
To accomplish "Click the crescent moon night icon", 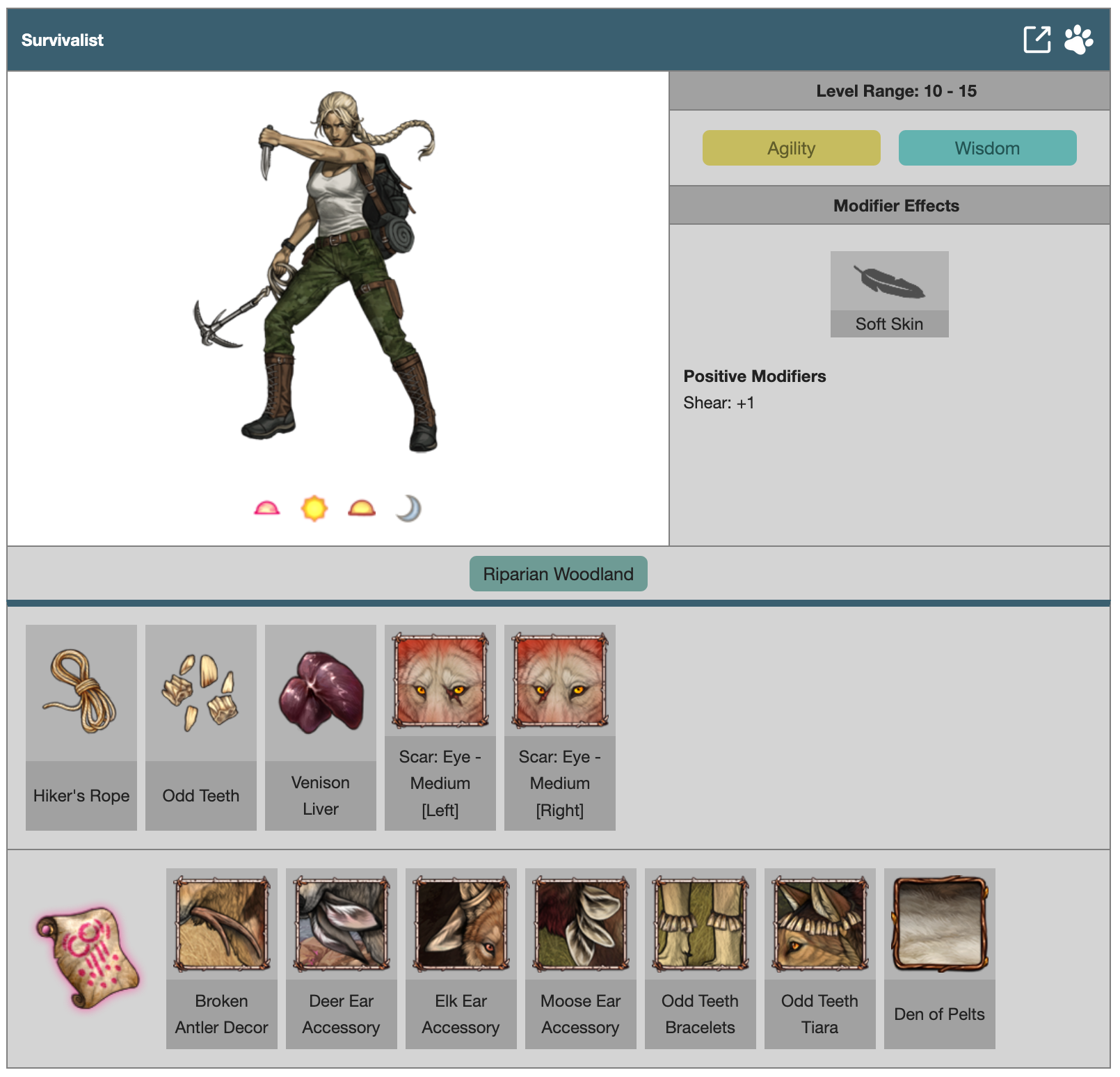I will [x=409, y=509].
